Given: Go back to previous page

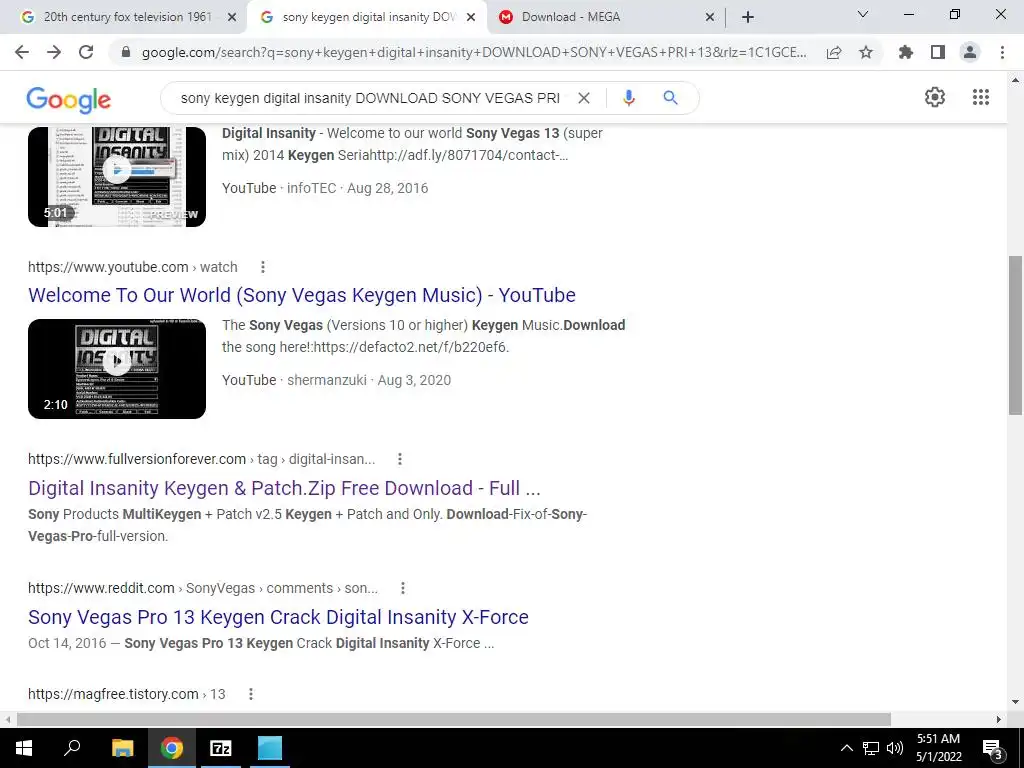Looking at the screenshot, I should click(x=22, y=52).
